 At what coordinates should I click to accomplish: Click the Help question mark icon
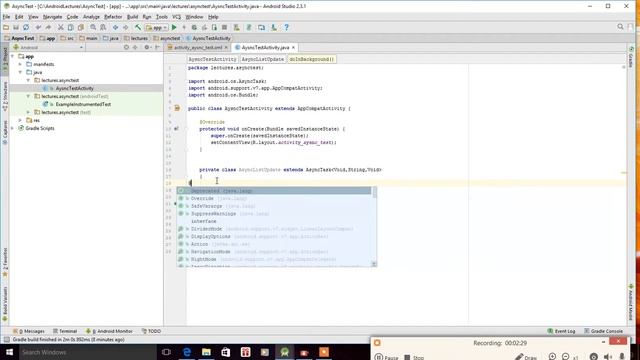click(x=287, y=27)
